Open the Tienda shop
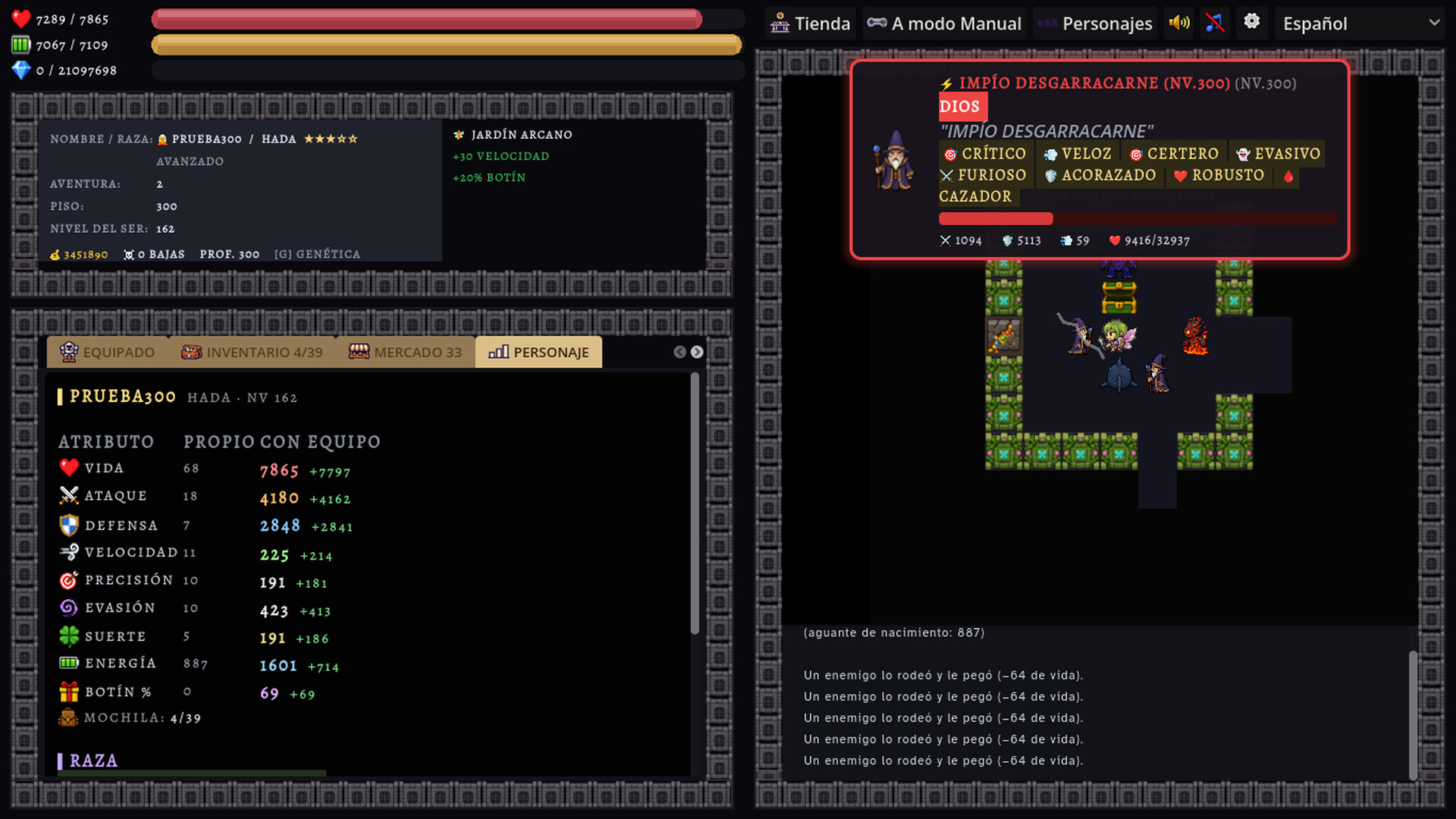1456x819 pixels. [x=810, y=24]
